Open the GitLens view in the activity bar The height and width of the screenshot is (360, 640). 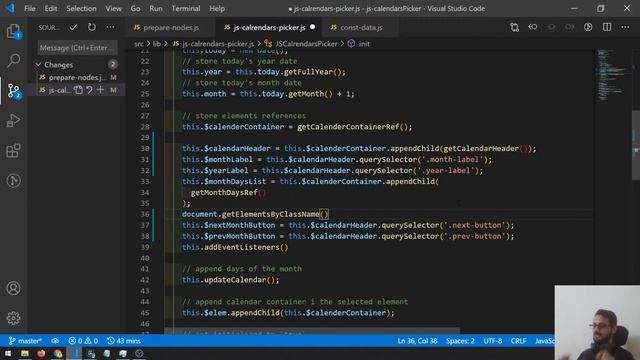13,180
